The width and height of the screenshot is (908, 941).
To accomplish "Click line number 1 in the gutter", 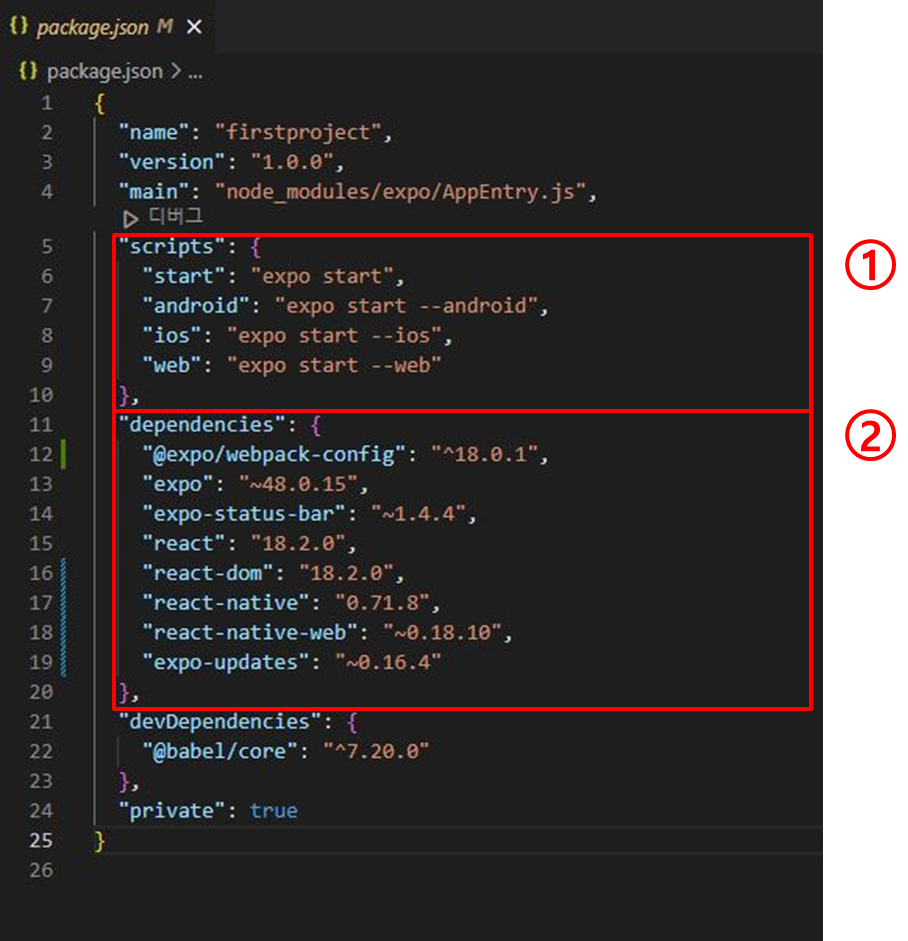I will pyautogui.click(x=47, y=103).
